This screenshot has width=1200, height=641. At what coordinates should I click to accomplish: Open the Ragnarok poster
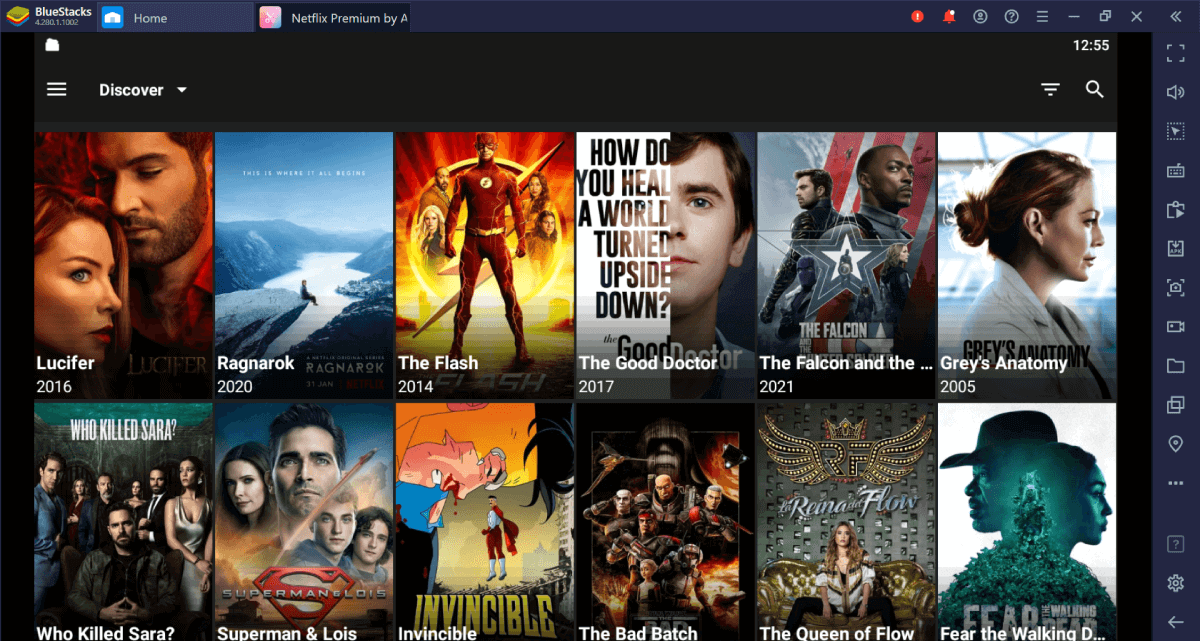(x=304, y=266)
